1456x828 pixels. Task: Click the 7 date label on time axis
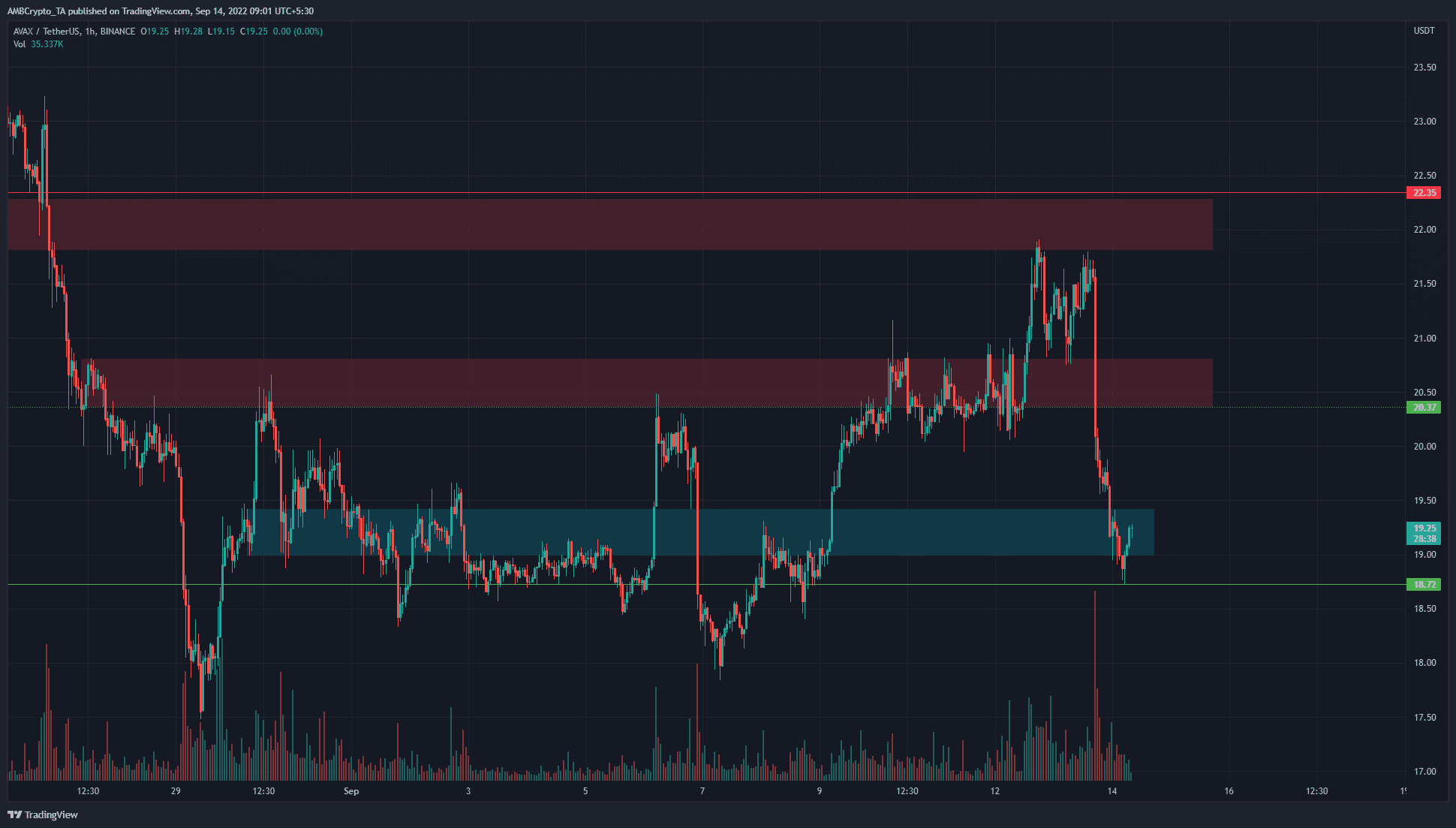(702, 791)
